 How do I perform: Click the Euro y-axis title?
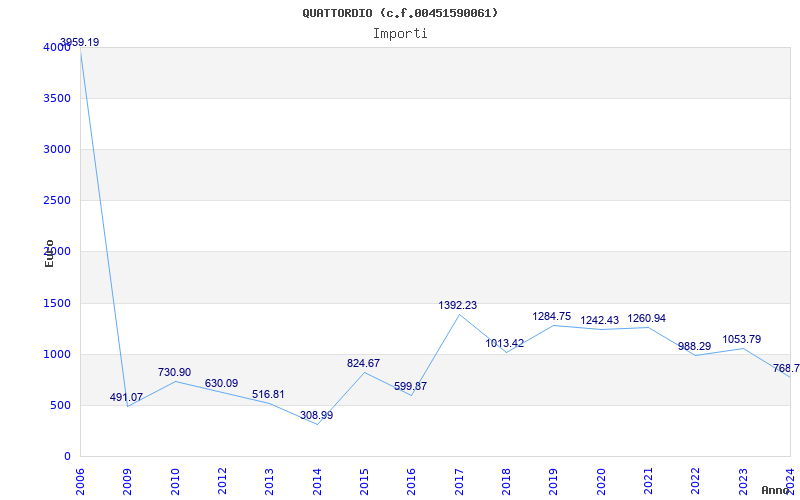pyautogui.click(x=49, y=253)
